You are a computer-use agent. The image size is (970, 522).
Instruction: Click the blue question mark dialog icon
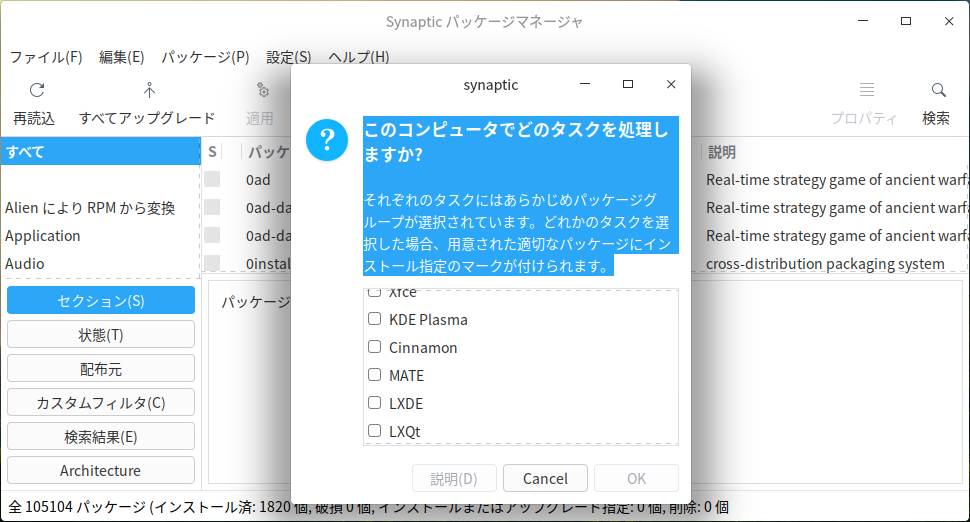pos(327,140)
